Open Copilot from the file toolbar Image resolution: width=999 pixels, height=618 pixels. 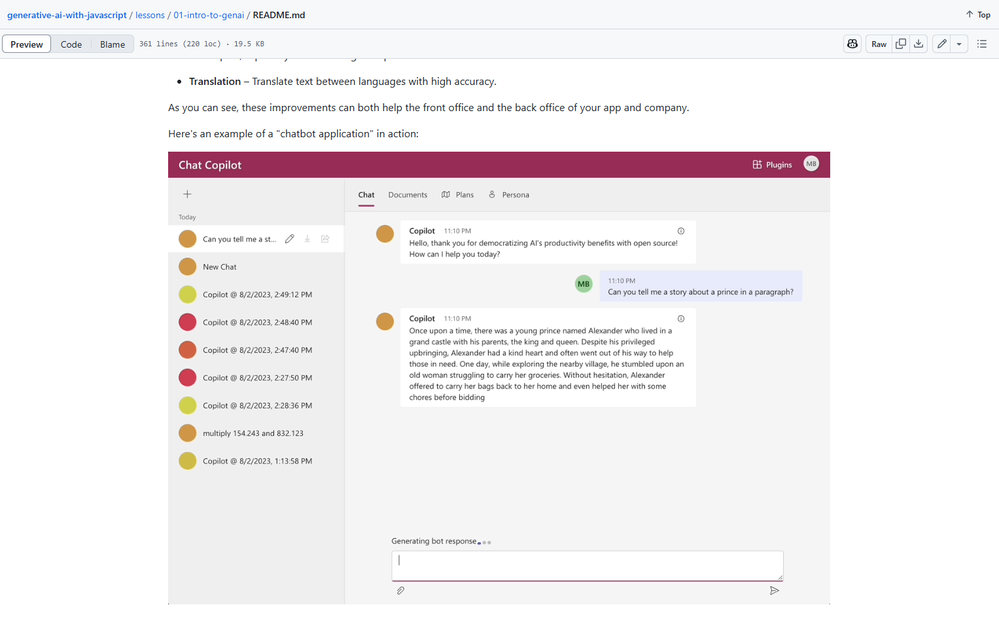(852, 44)
